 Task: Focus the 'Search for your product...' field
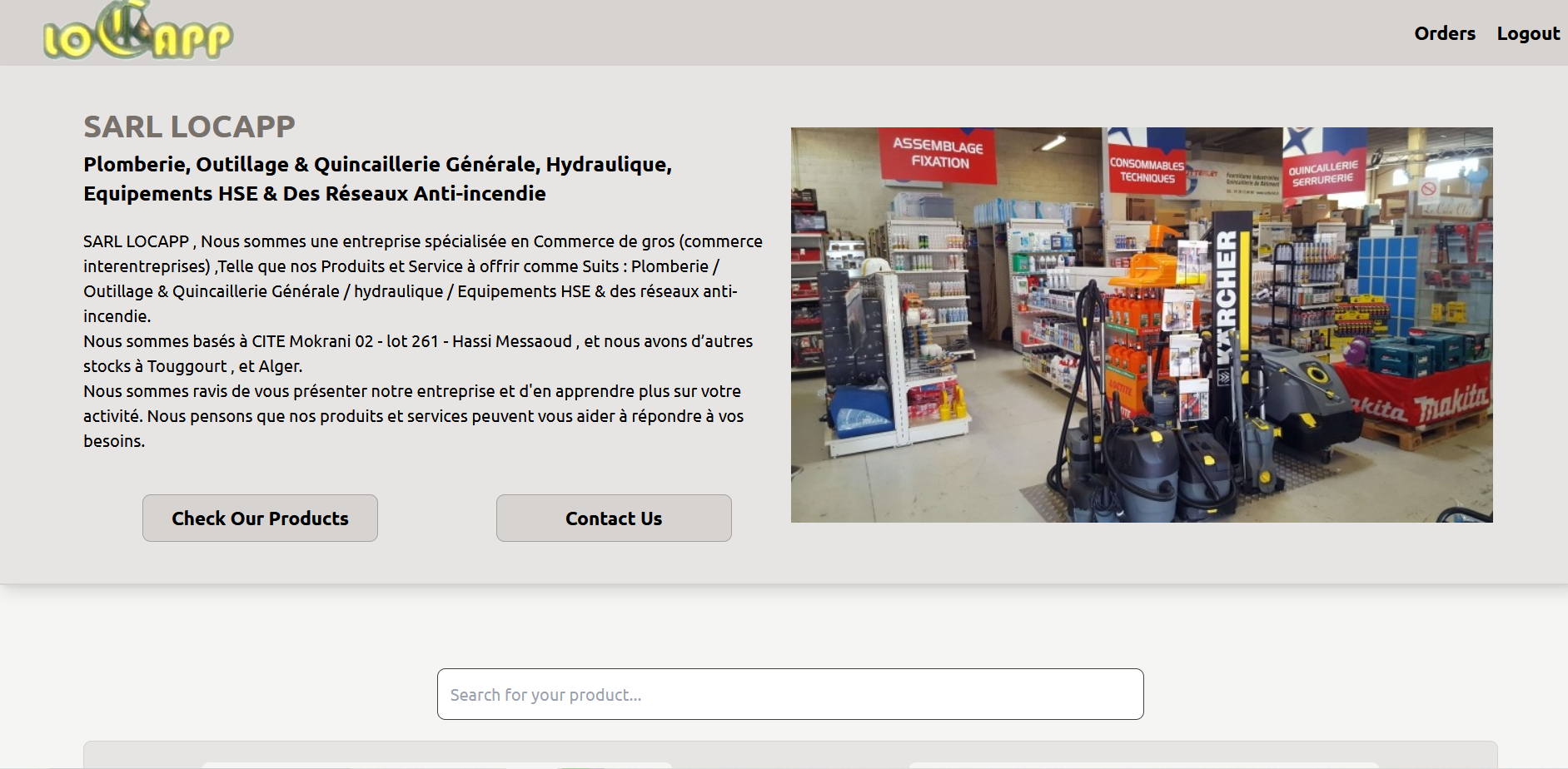789,694
